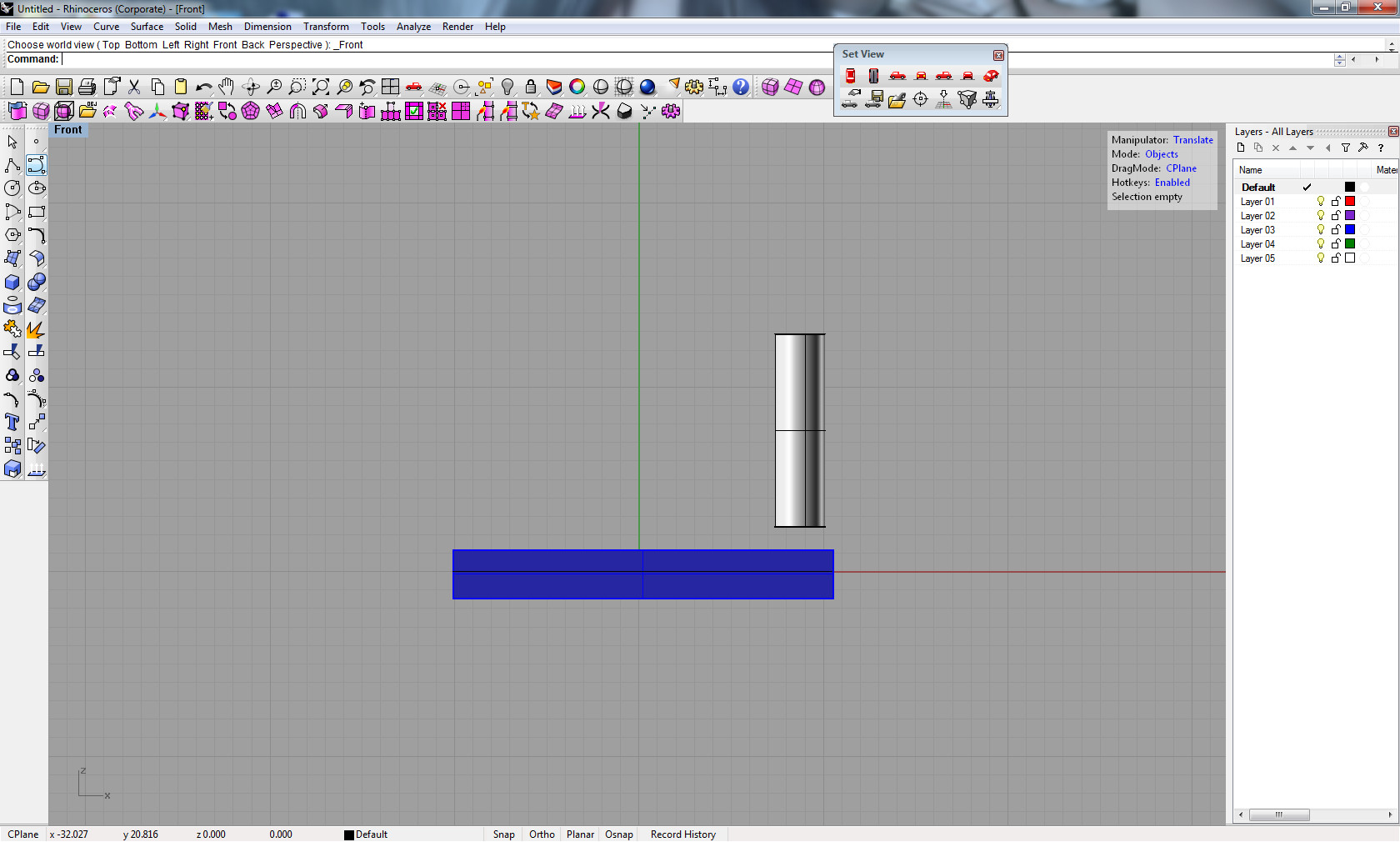Click the Zoom Extents icon
This screenshot has width=1400, height=842.
tap(321, 87)
